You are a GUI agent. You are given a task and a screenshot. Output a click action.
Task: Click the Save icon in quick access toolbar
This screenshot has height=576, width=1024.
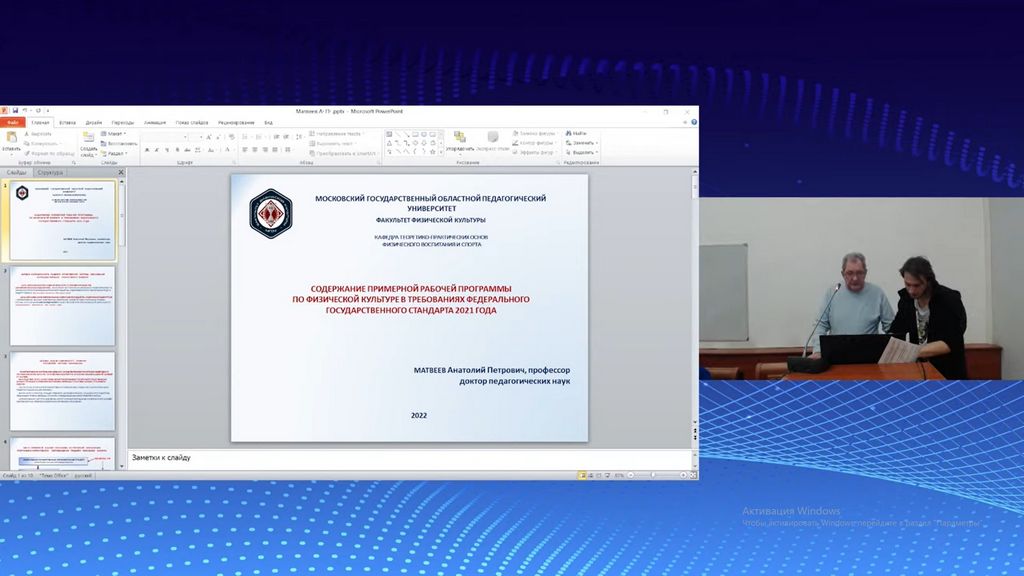(x=15, y=111)
